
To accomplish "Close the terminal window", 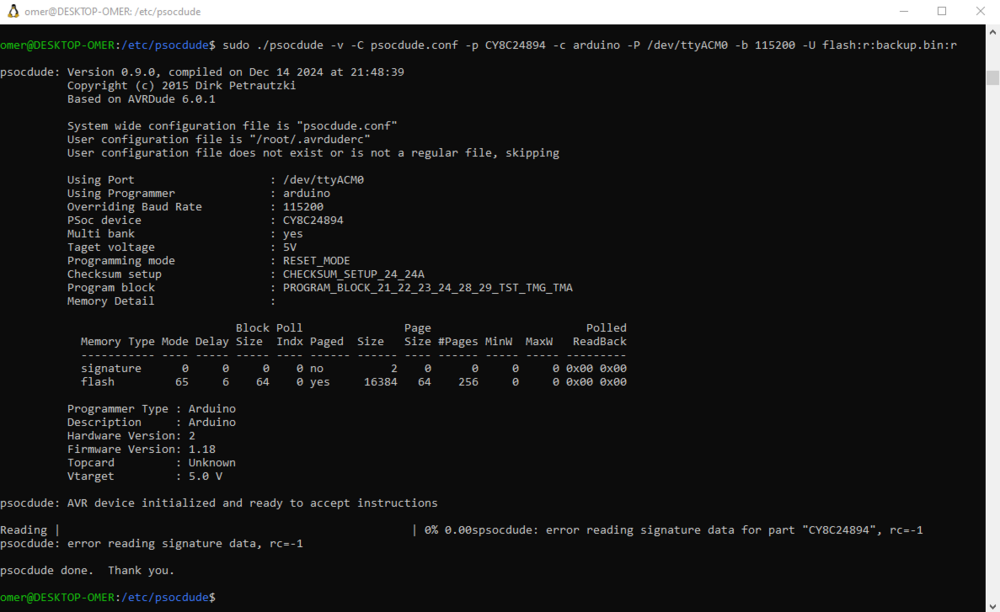I will tap(980, 11).
